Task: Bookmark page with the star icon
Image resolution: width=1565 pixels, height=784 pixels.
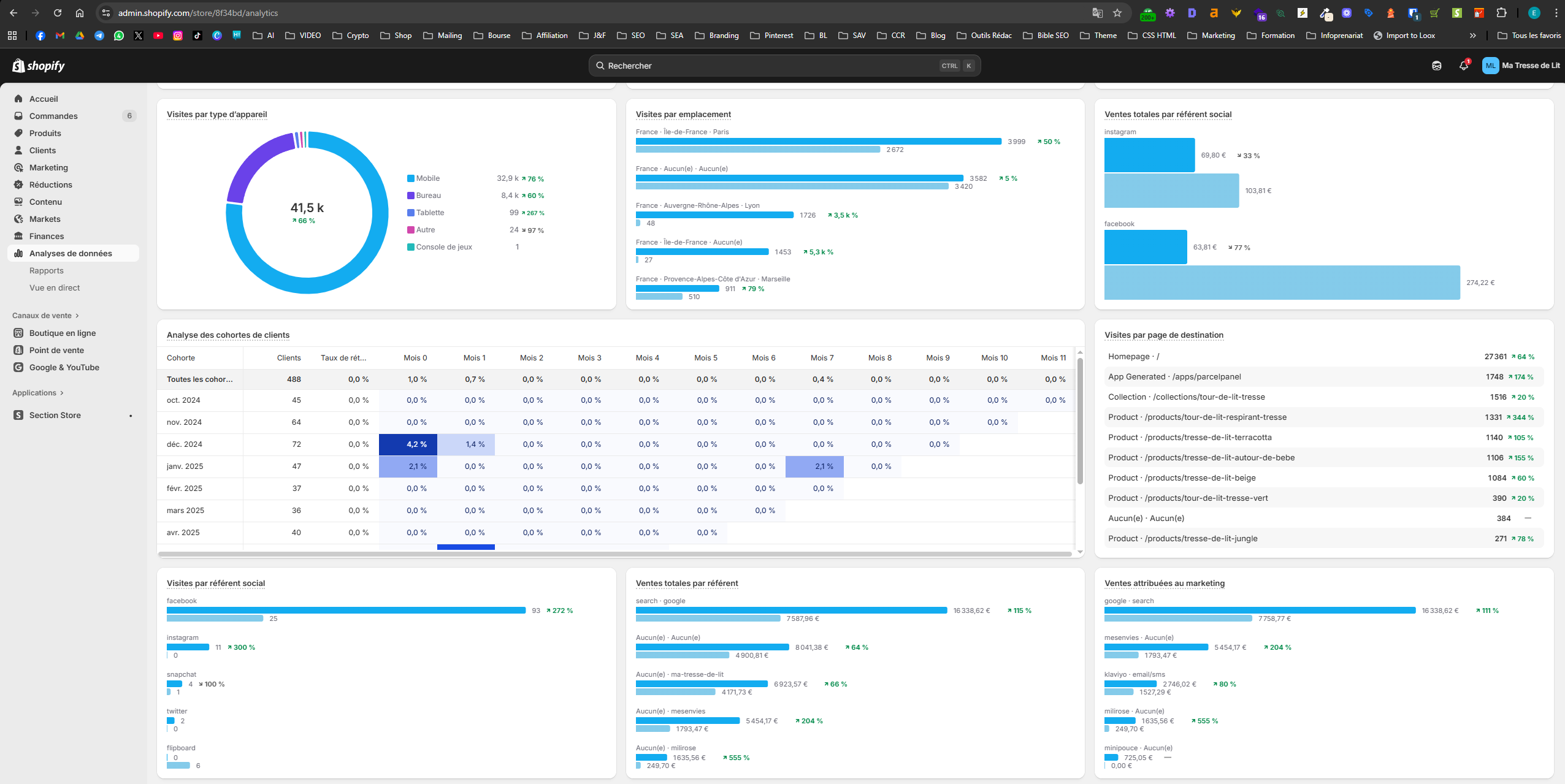Action: coord(1117,13)
